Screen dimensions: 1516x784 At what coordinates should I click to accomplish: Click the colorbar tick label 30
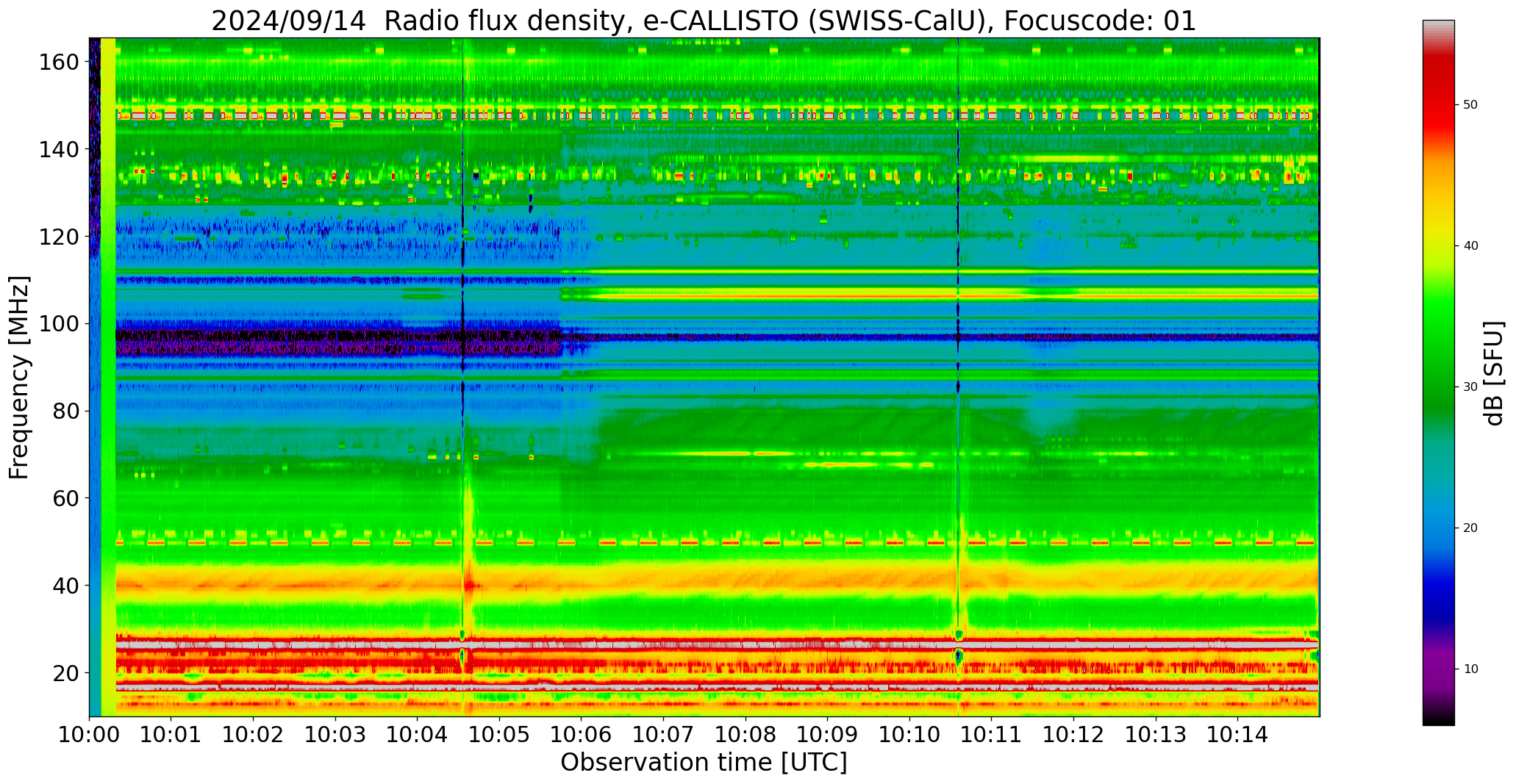coord(1470,387)
